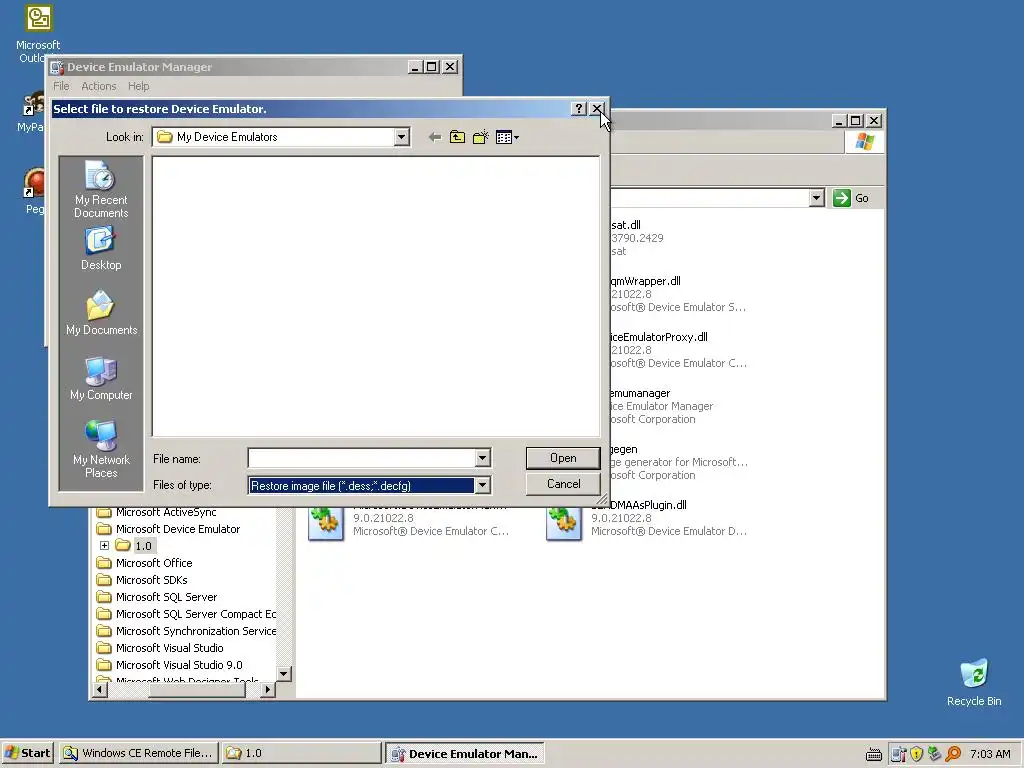The width and height of the screenshot is (1024, 768).
Task: Switch to the 1.0 folder taskbar button
Action: [x=301, y=753]
